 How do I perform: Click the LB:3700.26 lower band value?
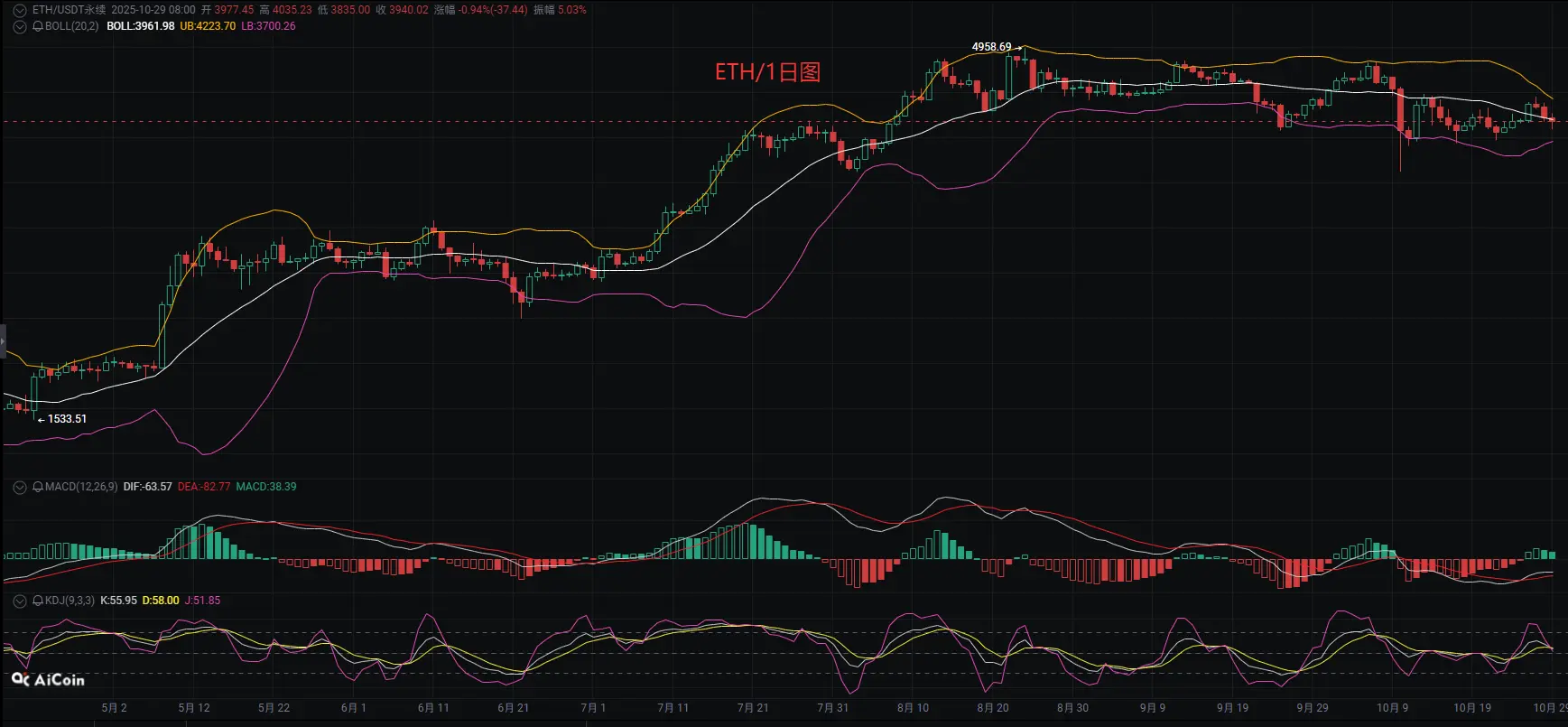coord(268,26)
